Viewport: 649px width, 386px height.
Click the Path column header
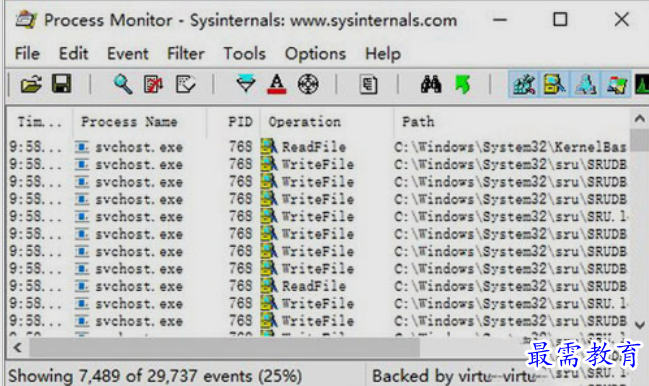[x=512, y=122]
